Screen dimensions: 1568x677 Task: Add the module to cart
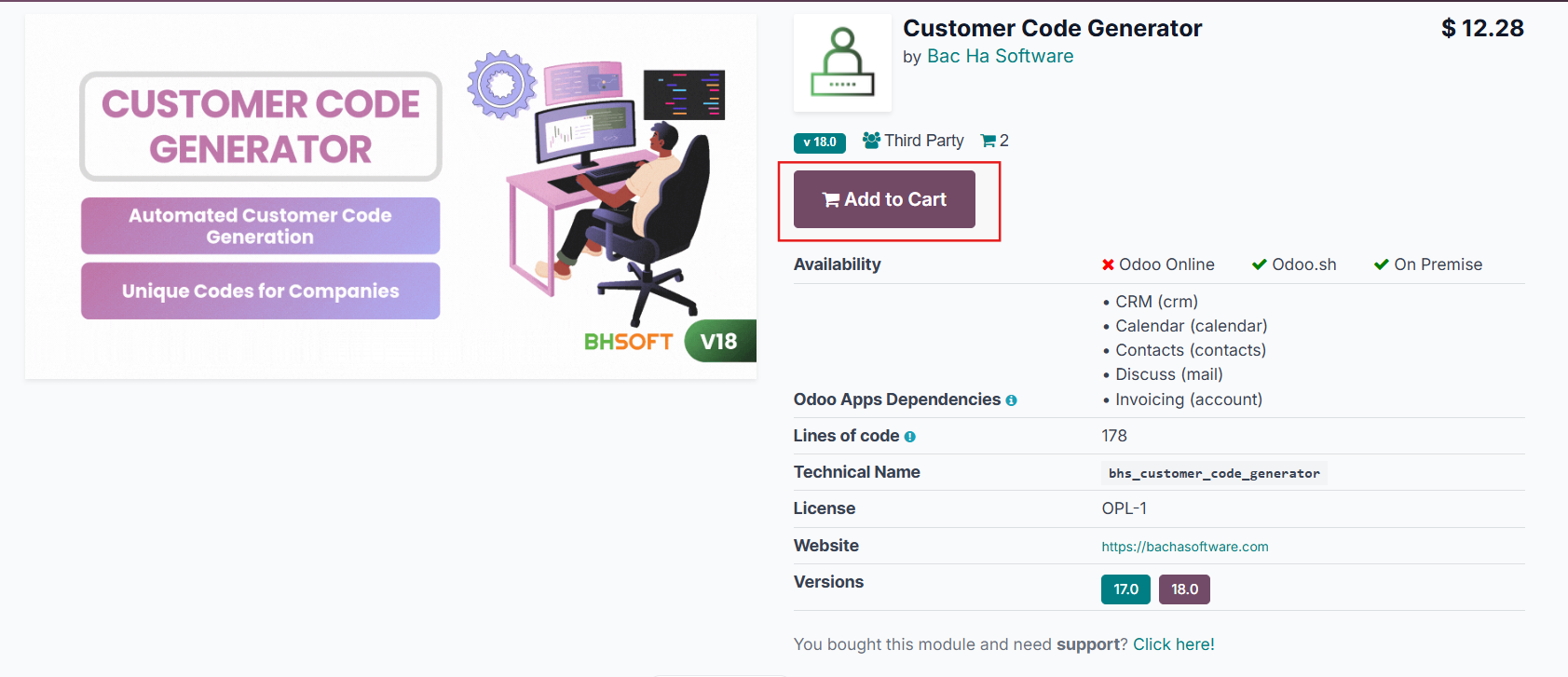pos(884,199)
